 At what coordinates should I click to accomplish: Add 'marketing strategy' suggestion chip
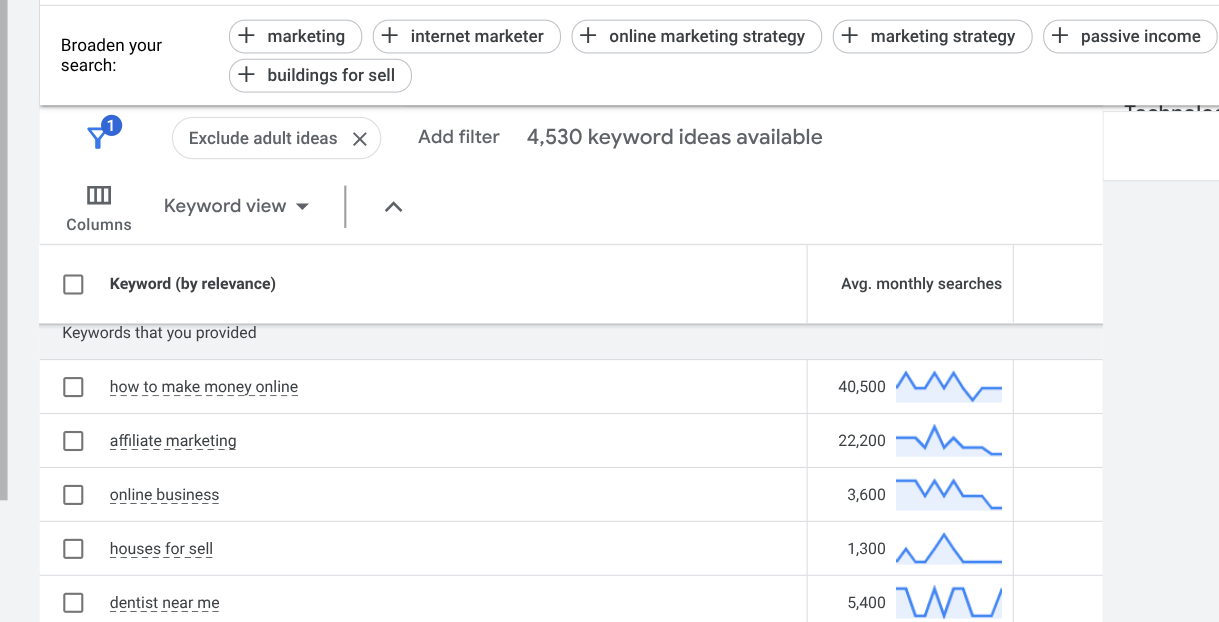click(x=932, y=37)
